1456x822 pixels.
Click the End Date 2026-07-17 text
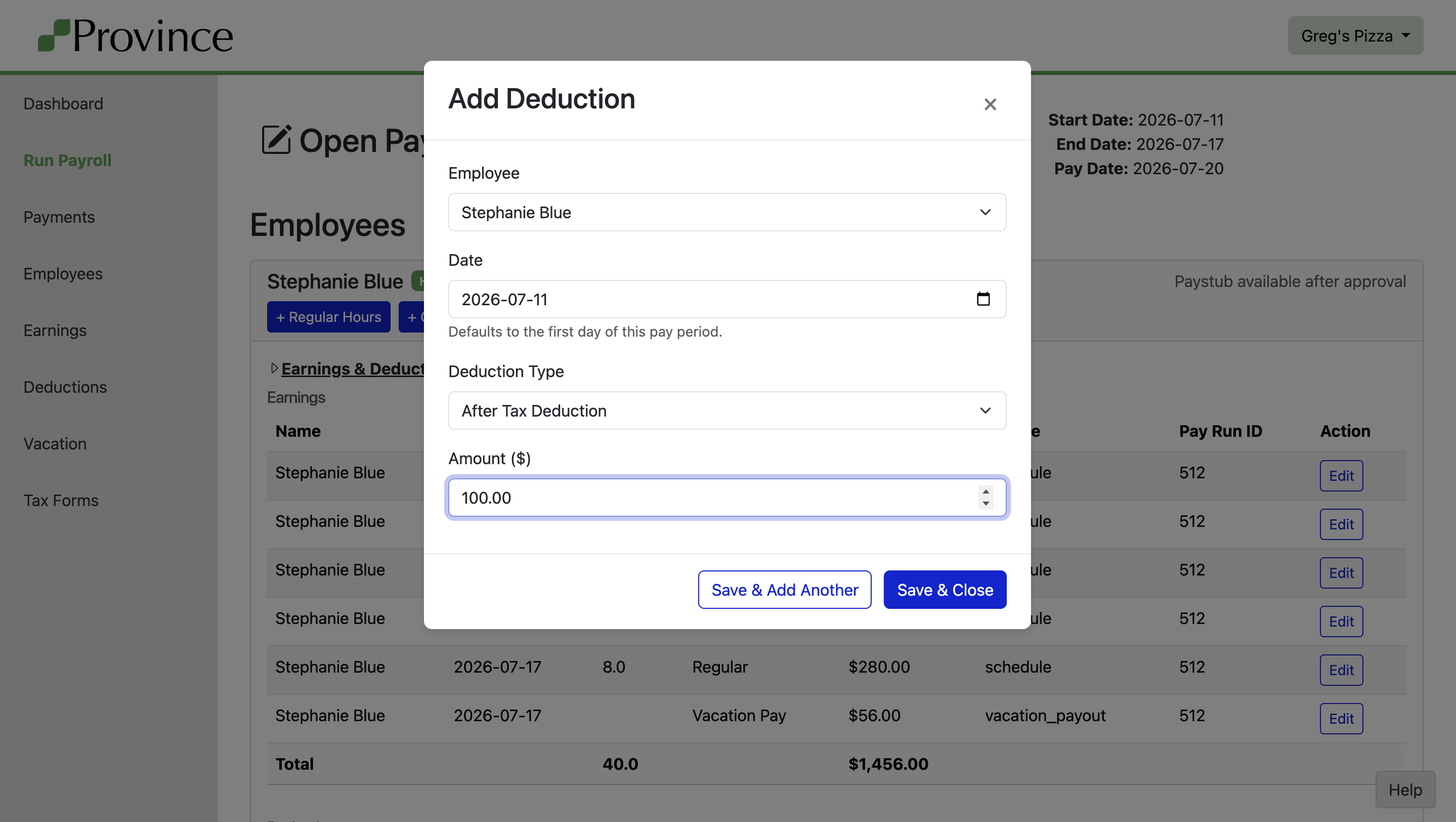(1140, 144)
